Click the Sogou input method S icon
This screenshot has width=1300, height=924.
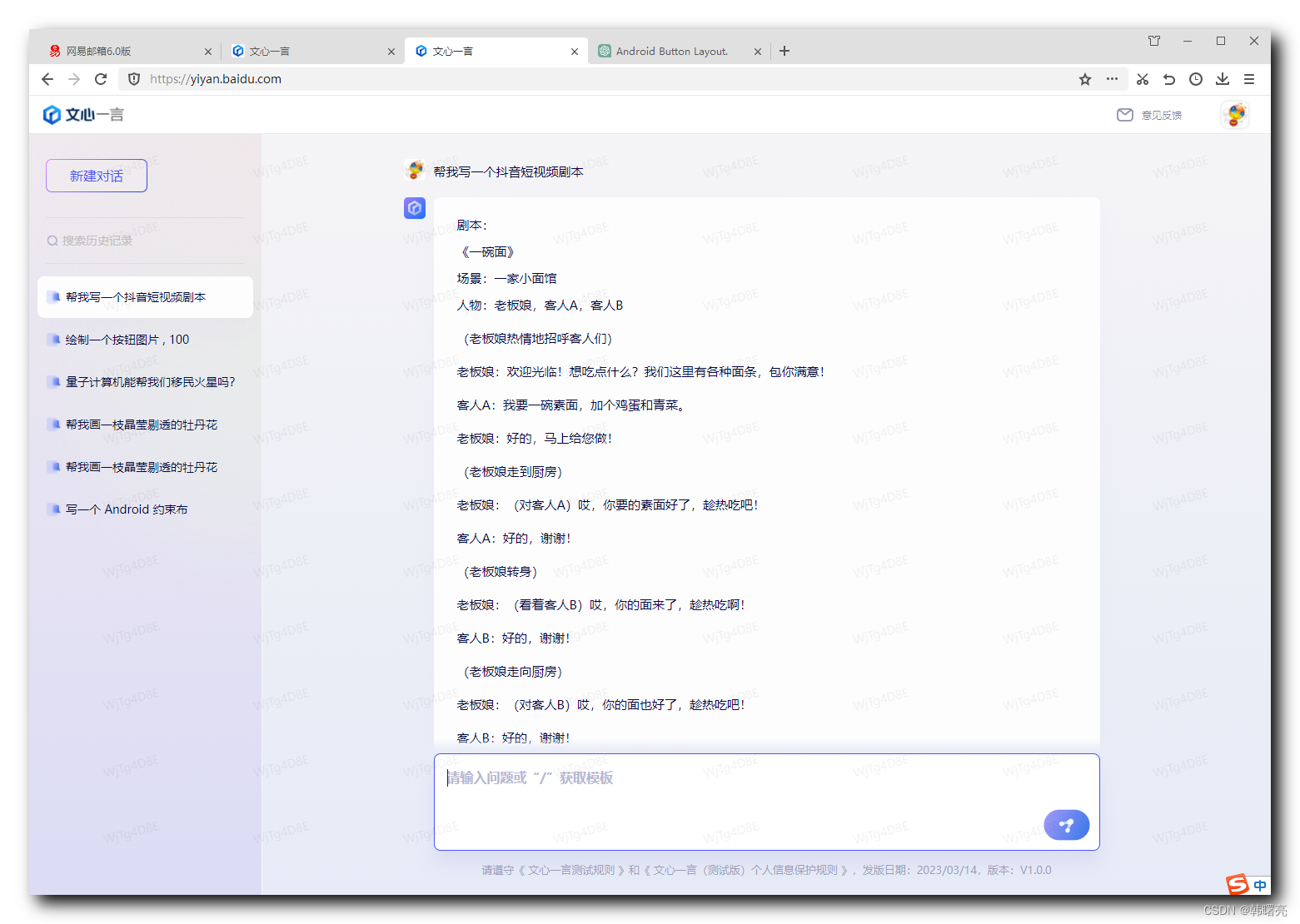pyautogui.click(x=1238, y=885)
